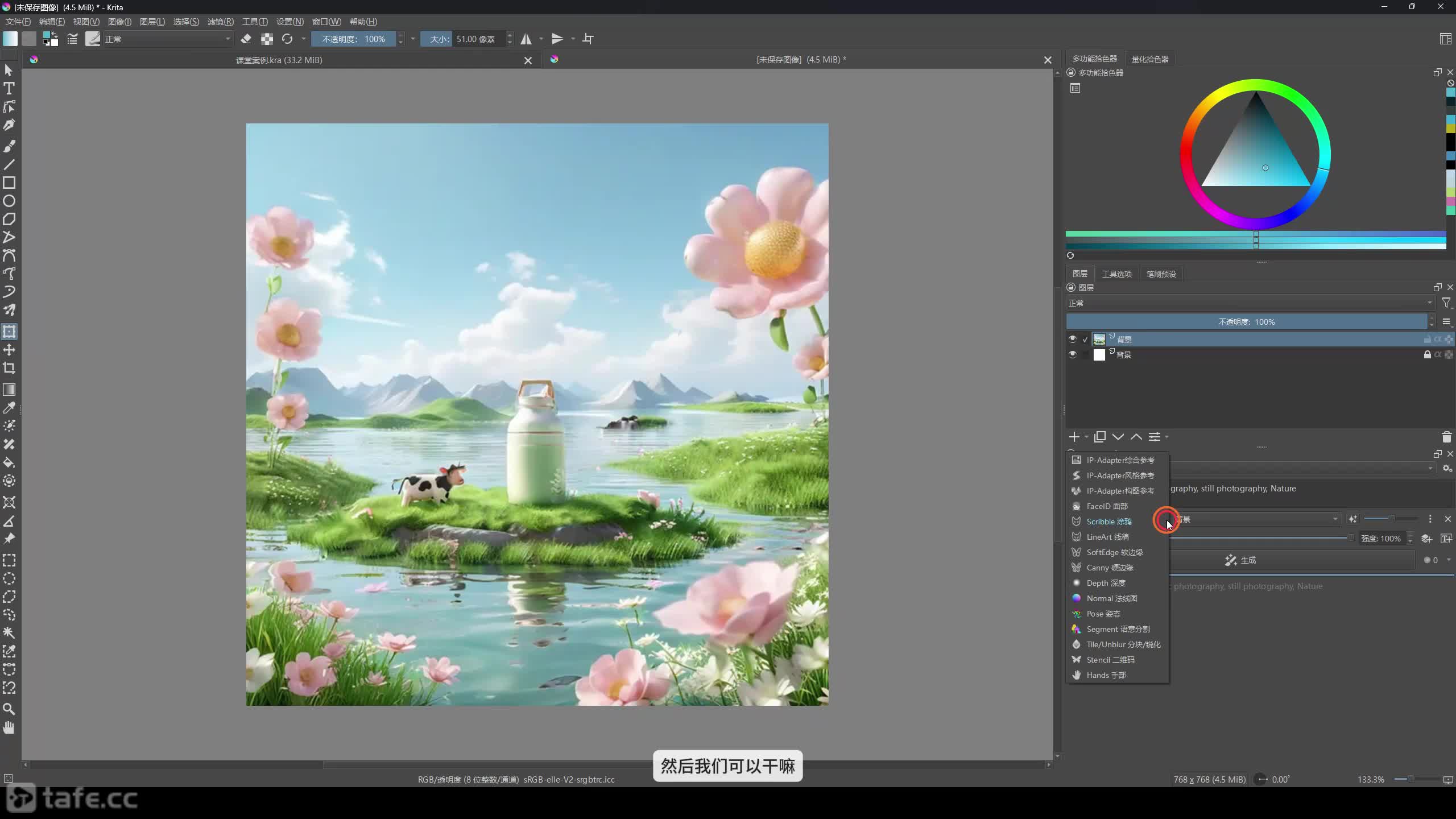The image size is (1456, 819).
Task: Click the 强度 100% strength field
Action: click(x=1381, y=539)
